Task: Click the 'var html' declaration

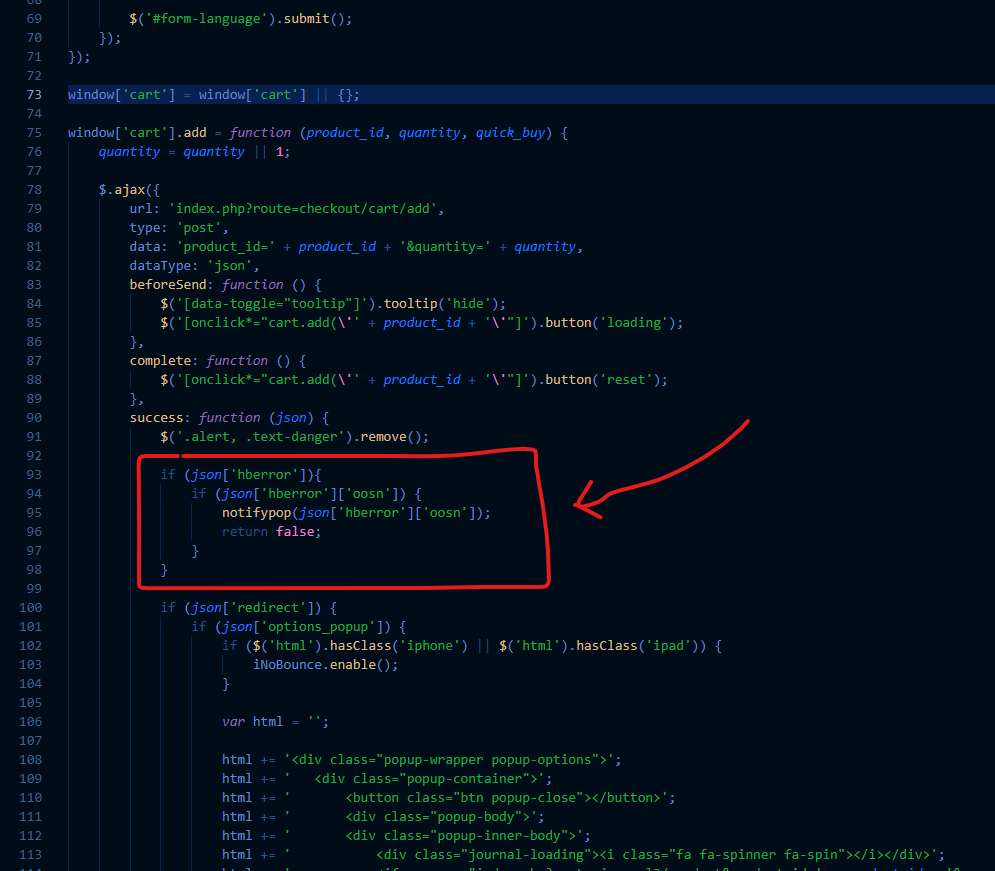Action: [253, 722]
